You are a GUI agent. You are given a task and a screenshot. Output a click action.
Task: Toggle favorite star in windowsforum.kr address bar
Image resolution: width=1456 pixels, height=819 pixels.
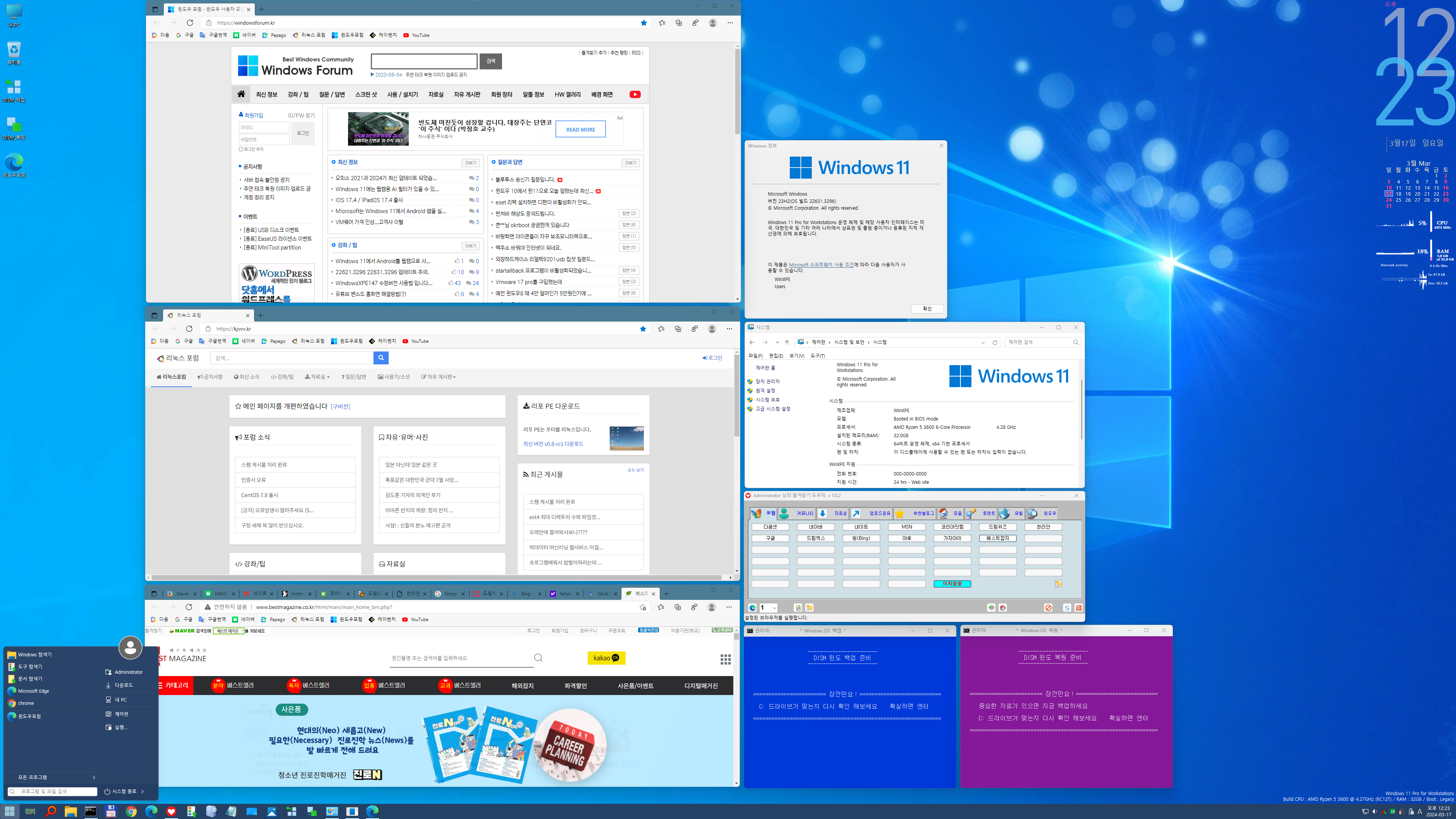(644, 23)
